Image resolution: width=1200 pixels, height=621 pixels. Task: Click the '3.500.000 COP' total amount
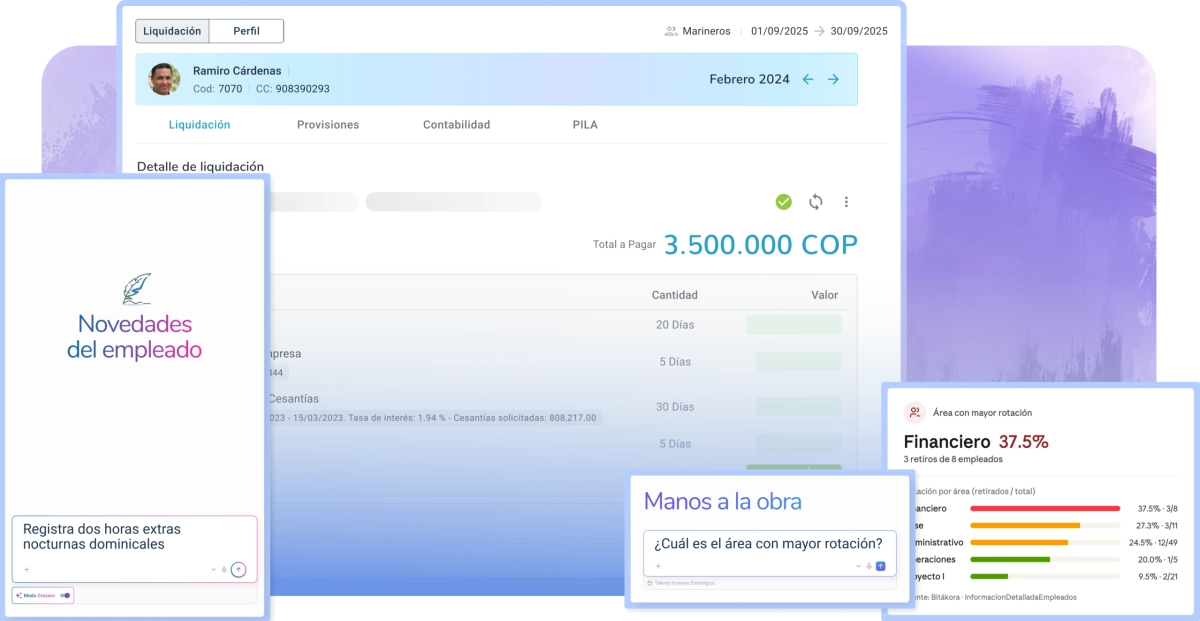[761, 245]
